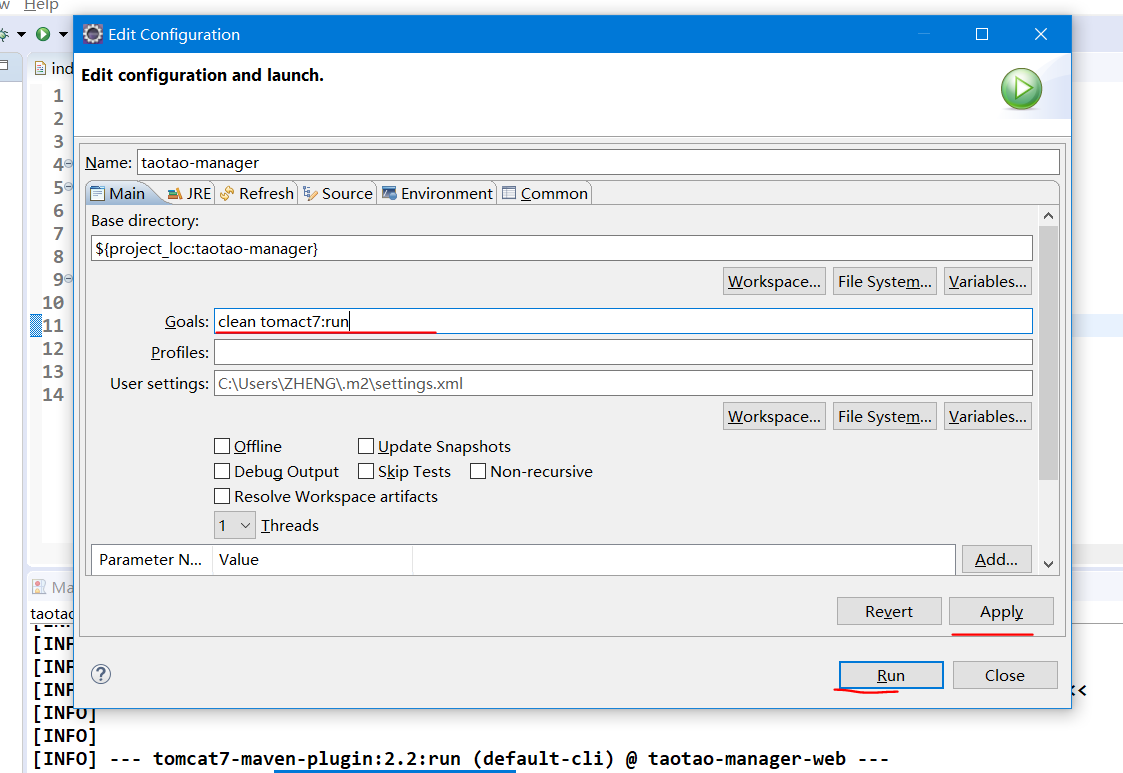Viewport: 1123px width, 773px height.
Task: Open the help question mark icon
Action: coord(101,674)
